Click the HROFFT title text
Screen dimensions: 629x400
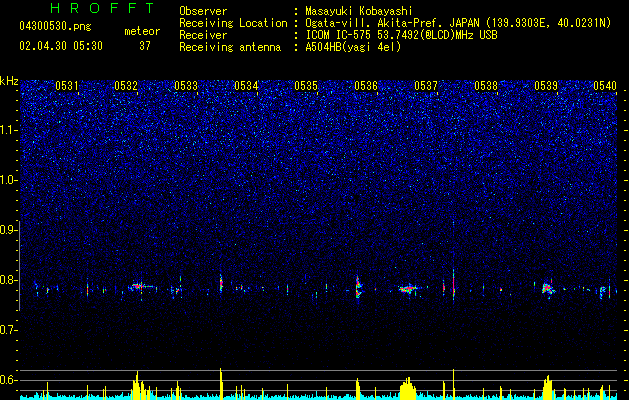point(102,8)
